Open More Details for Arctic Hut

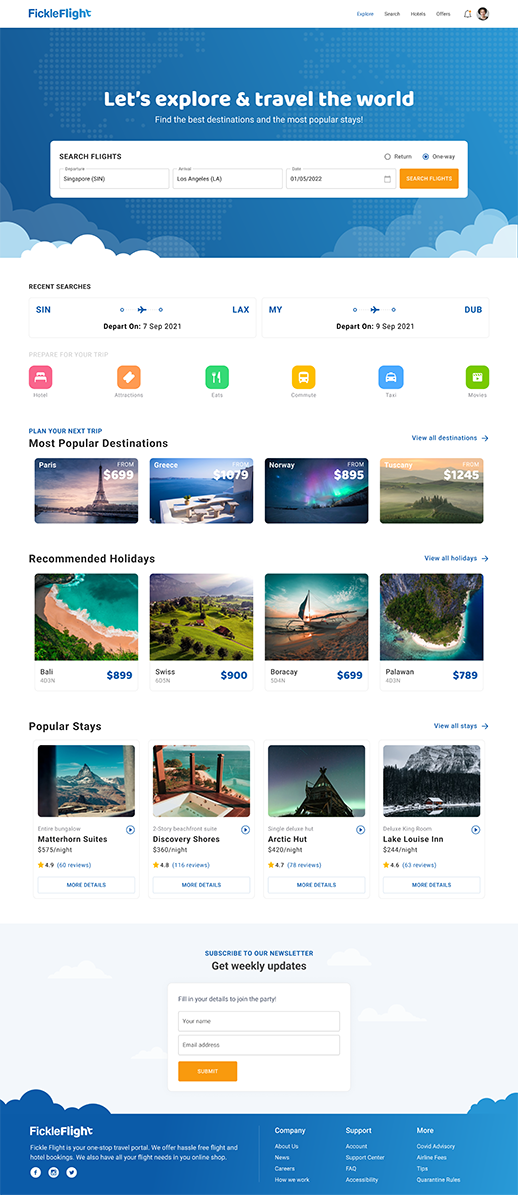tap(316, 885)
